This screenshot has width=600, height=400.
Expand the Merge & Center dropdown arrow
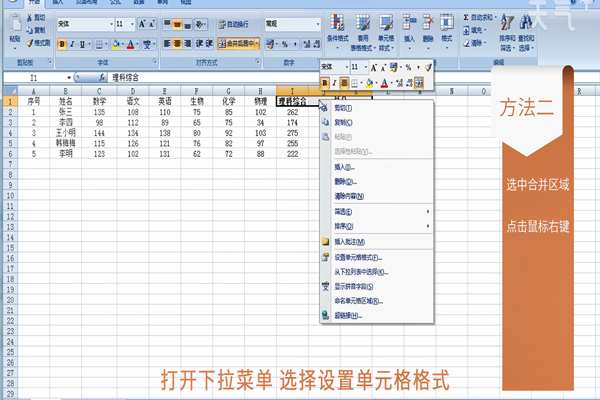coord(257,44)
